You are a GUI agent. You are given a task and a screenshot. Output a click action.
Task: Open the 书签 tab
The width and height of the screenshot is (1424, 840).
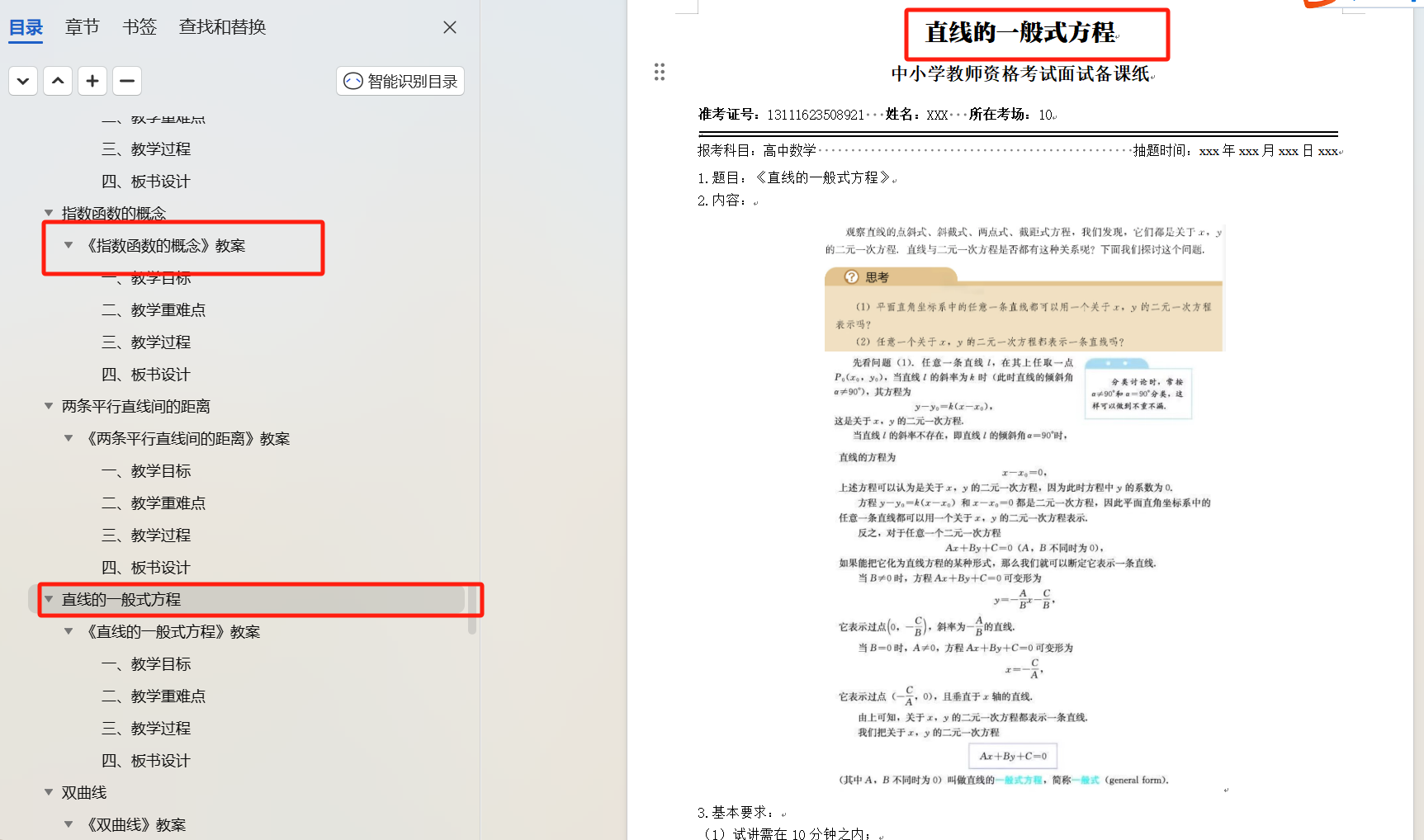140,27
